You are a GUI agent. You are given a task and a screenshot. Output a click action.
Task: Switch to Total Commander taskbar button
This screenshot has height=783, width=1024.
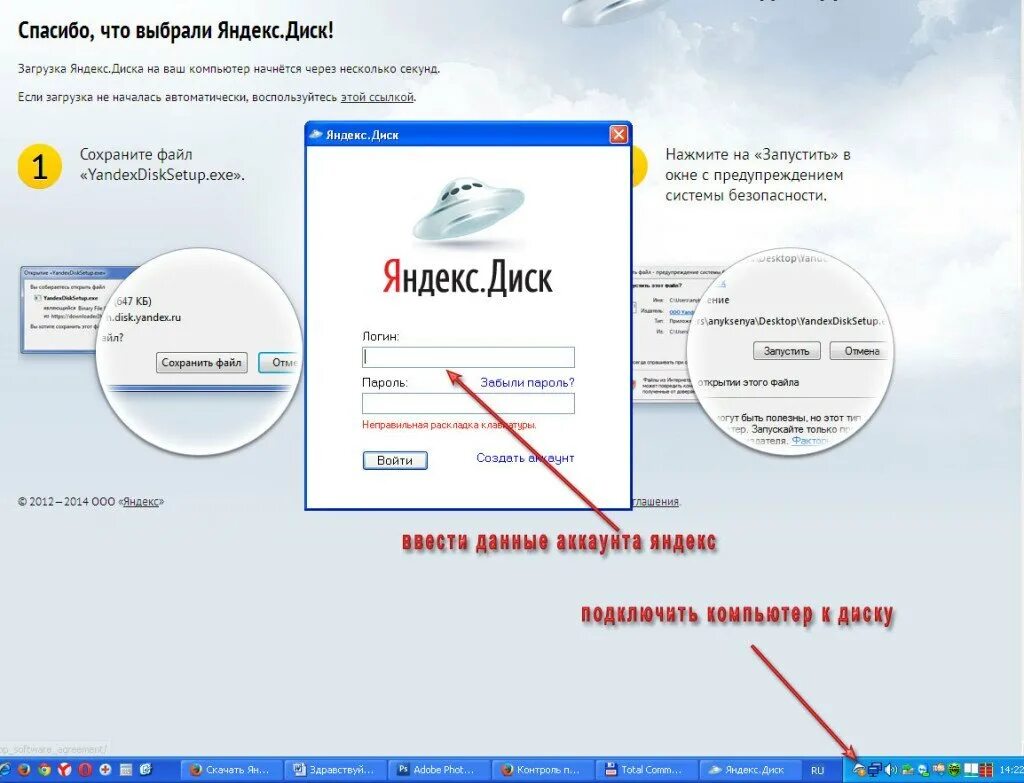pos(645,769)
